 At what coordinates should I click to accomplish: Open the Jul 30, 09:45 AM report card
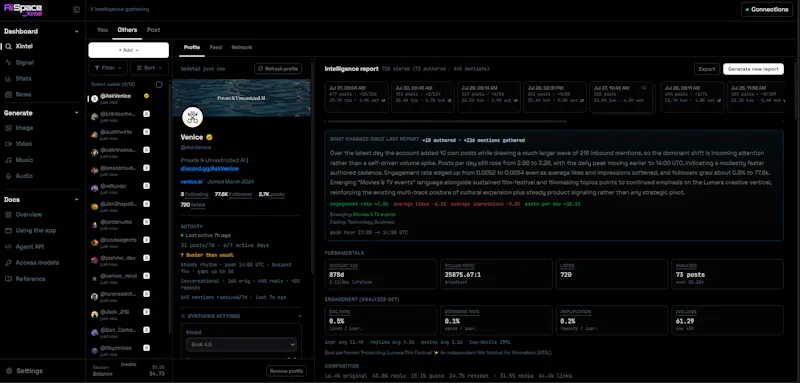(x=422, y=97)
